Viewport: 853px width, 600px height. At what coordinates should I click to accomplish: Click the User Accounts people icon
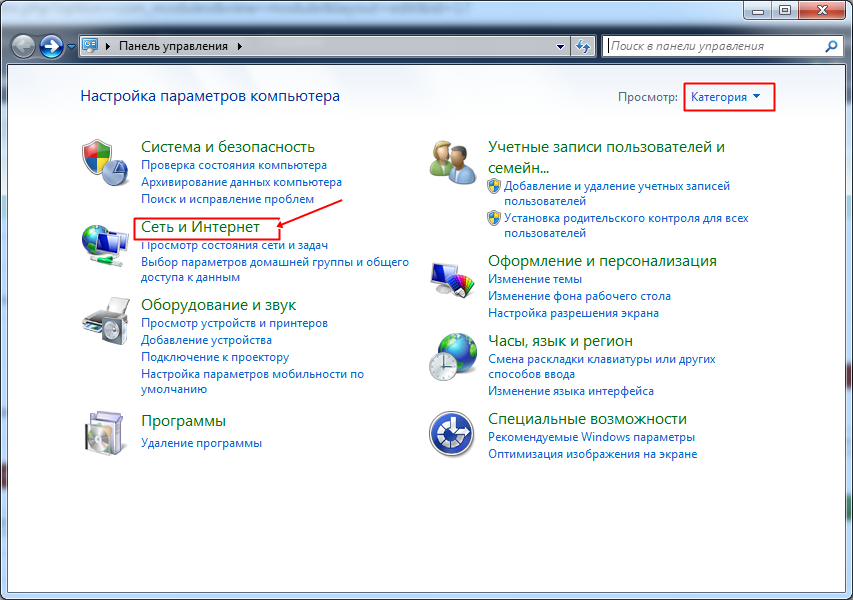[x=453, y=162]
